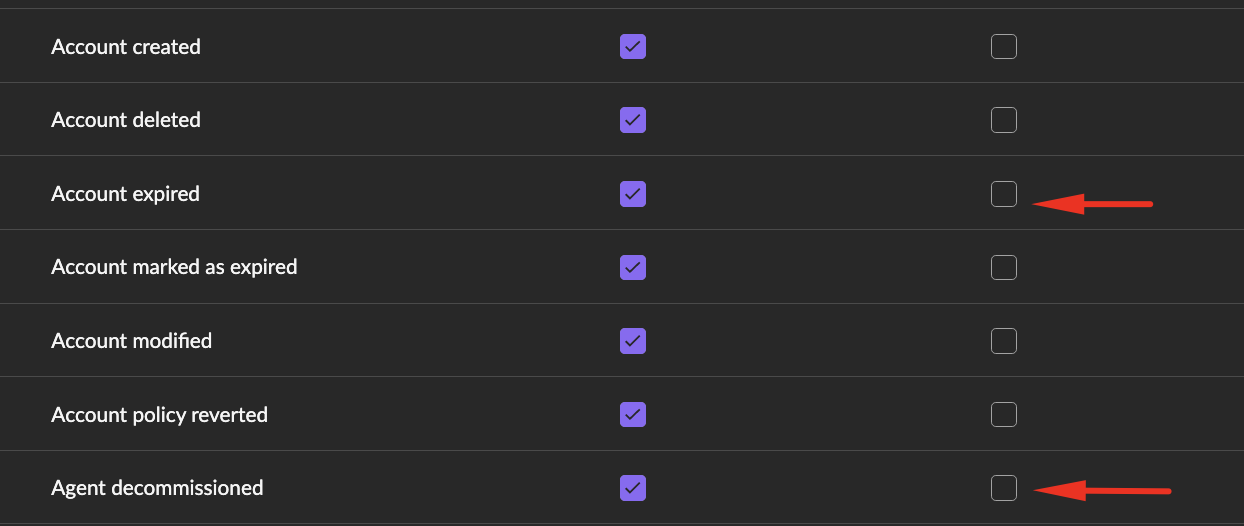Click the Account expired row label
1244x526 pixels.
tap(125, 194)
